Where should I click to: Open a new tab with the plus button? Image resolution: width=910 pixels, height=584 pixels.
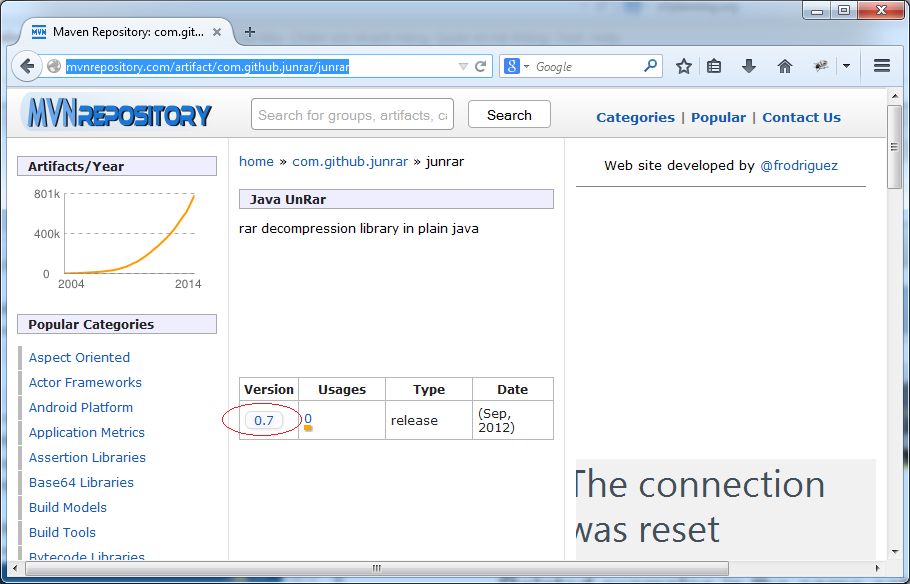tap(250, 32)
